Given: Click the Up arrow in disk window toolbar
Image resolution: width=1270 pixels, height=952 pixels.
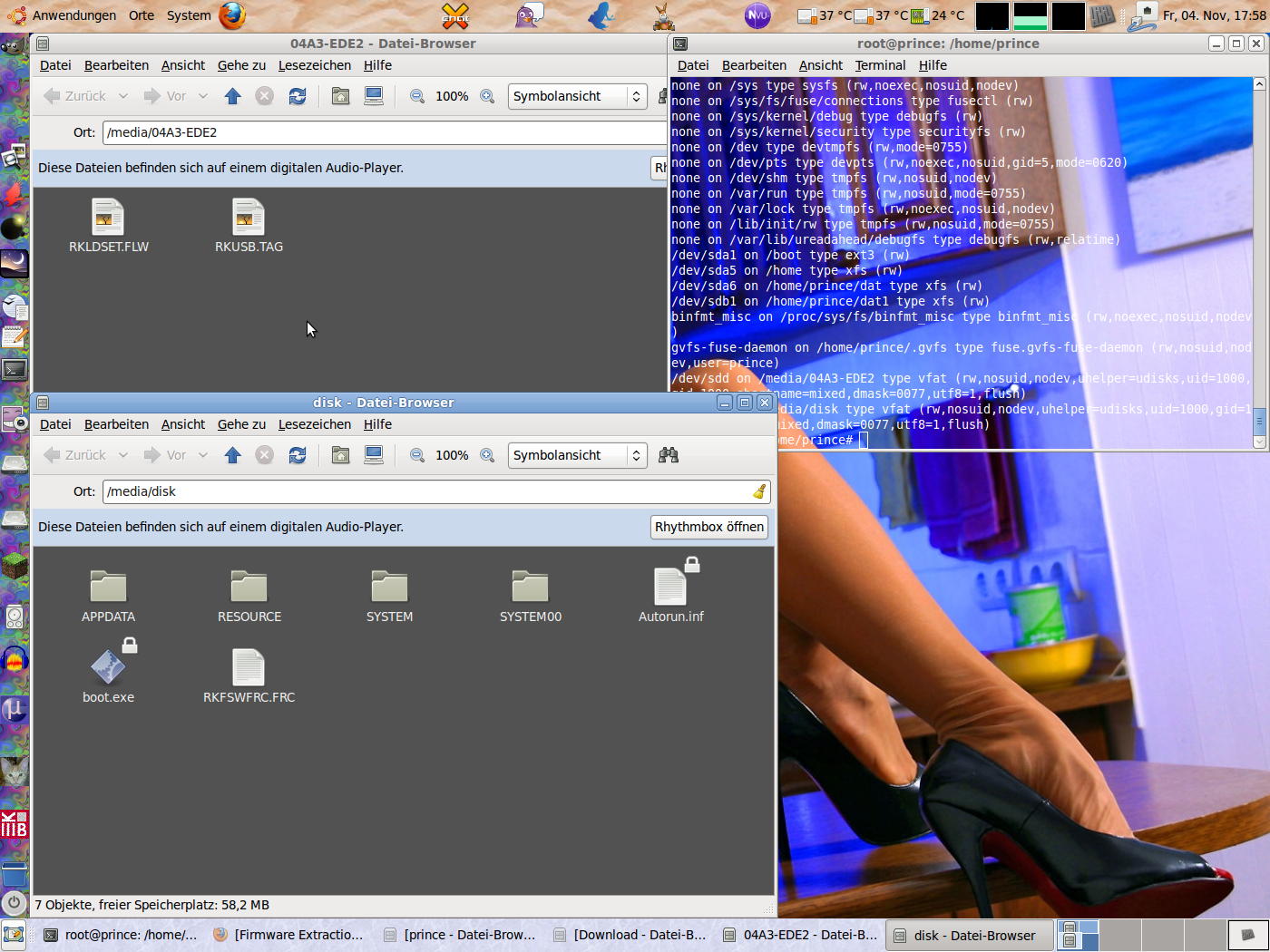Looking at the screenshot, I should pyautogui.click(x=233, y=455).
